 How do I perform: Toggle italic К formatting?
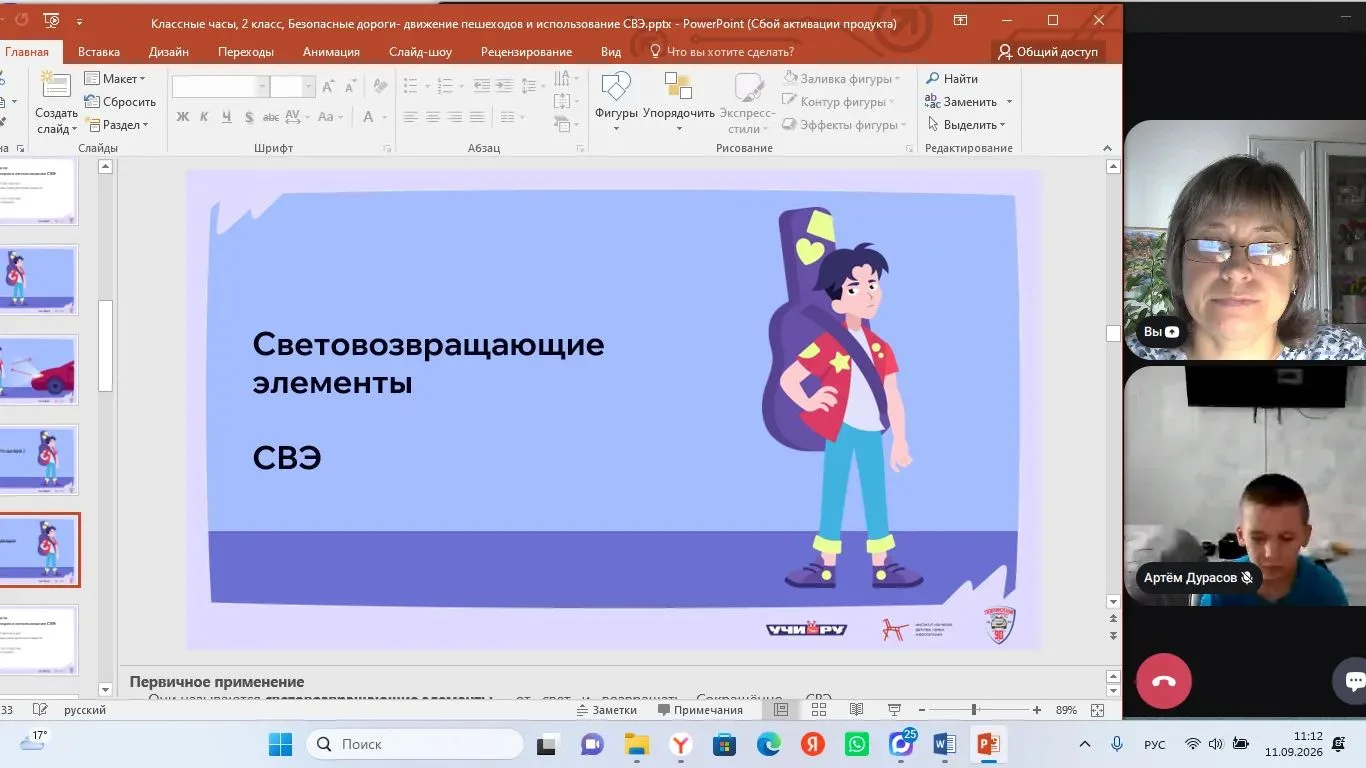[x=205, y=117]
